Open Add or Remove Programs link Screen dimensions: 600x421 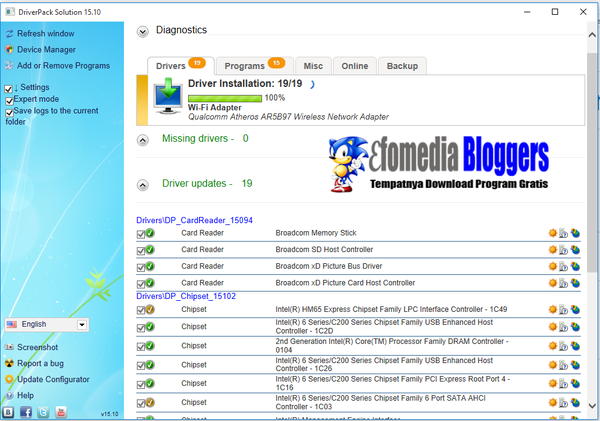click(63, 66)
